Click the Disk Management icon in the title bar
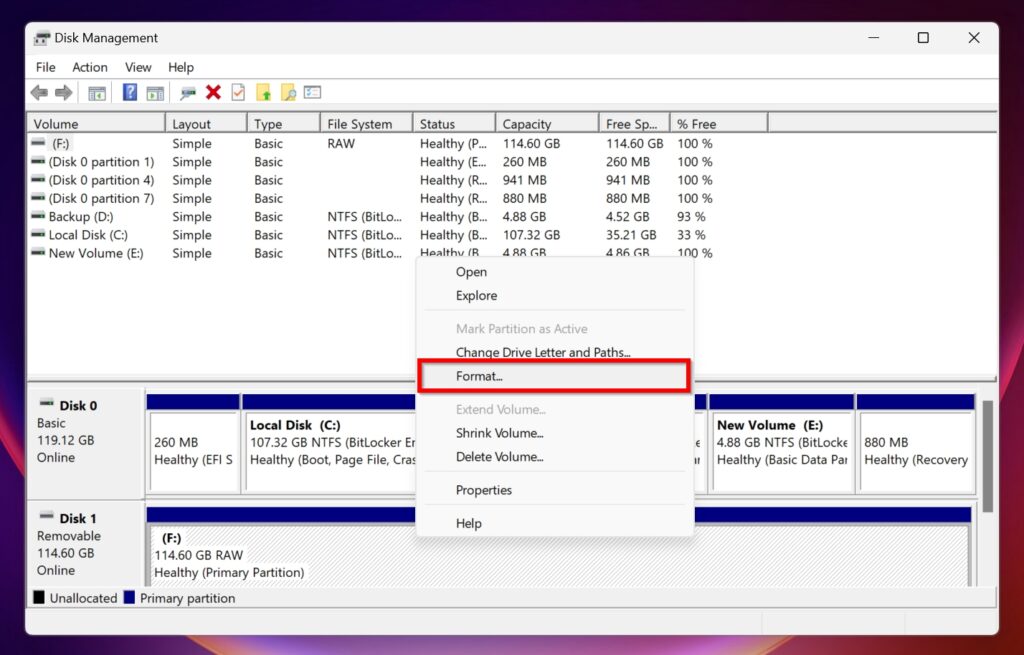1024x655 pixels. click(x=41, y=38)
